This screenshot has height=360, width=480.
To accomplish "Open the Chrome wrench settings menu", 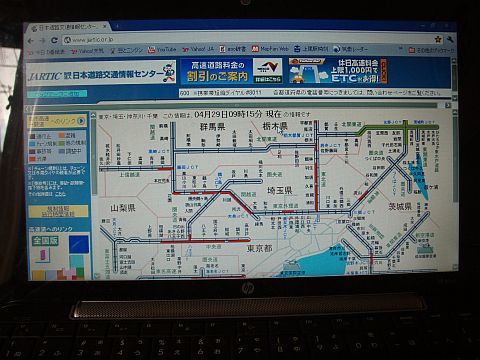I will point(450,40).
